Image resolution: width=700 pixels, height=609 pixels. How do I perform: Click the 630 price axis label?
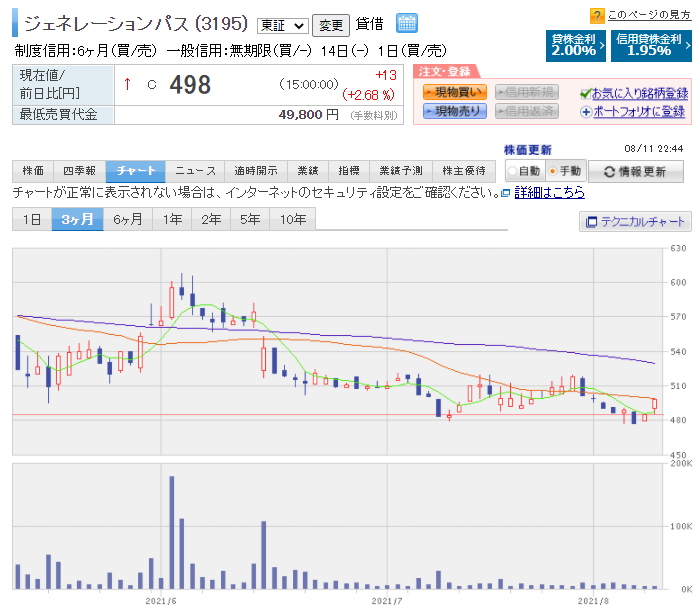pos(678,248)
